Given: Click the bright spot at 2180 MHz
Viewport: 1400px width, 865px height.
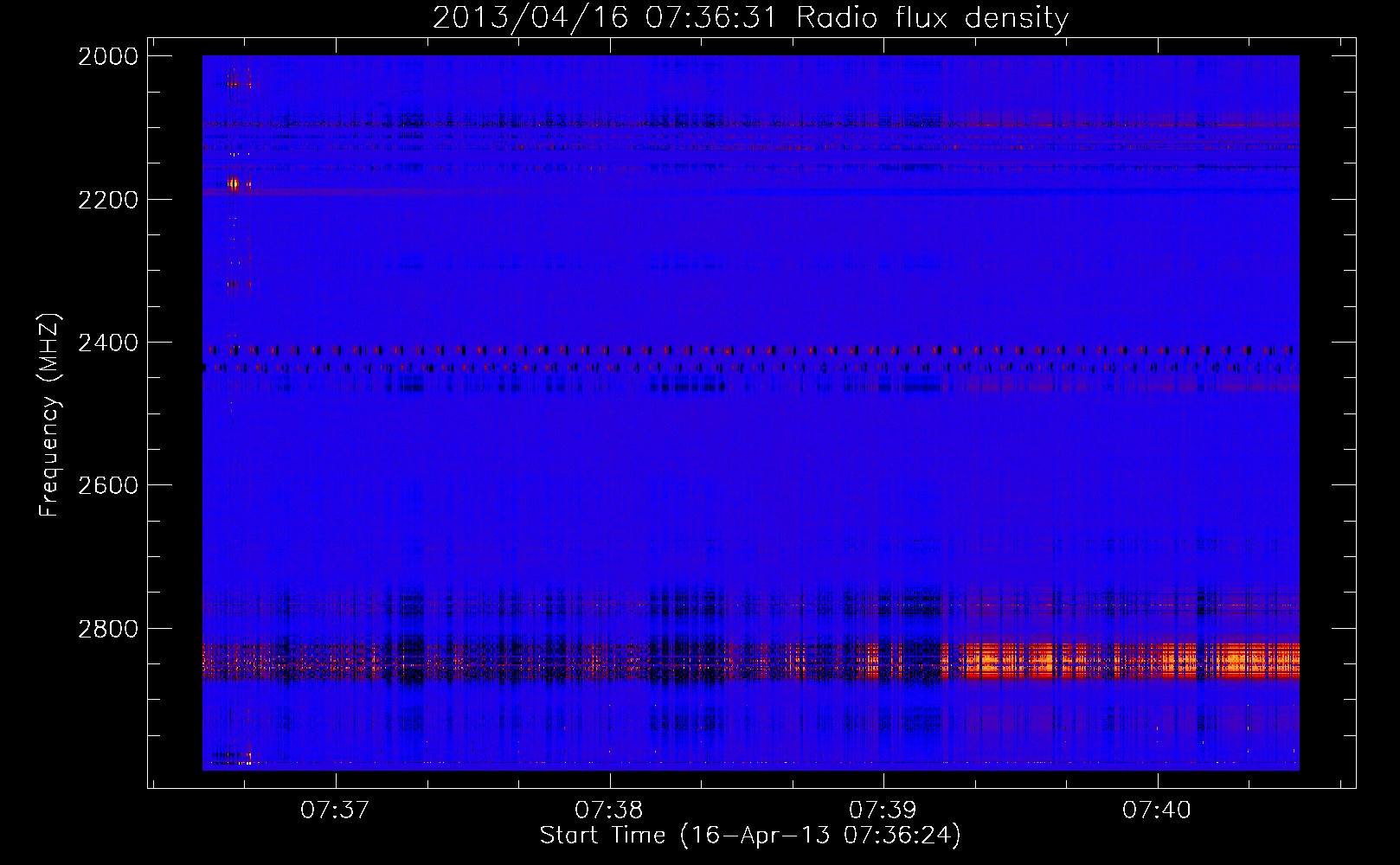Looking at the screenshot, I should [x=234, y=183].
